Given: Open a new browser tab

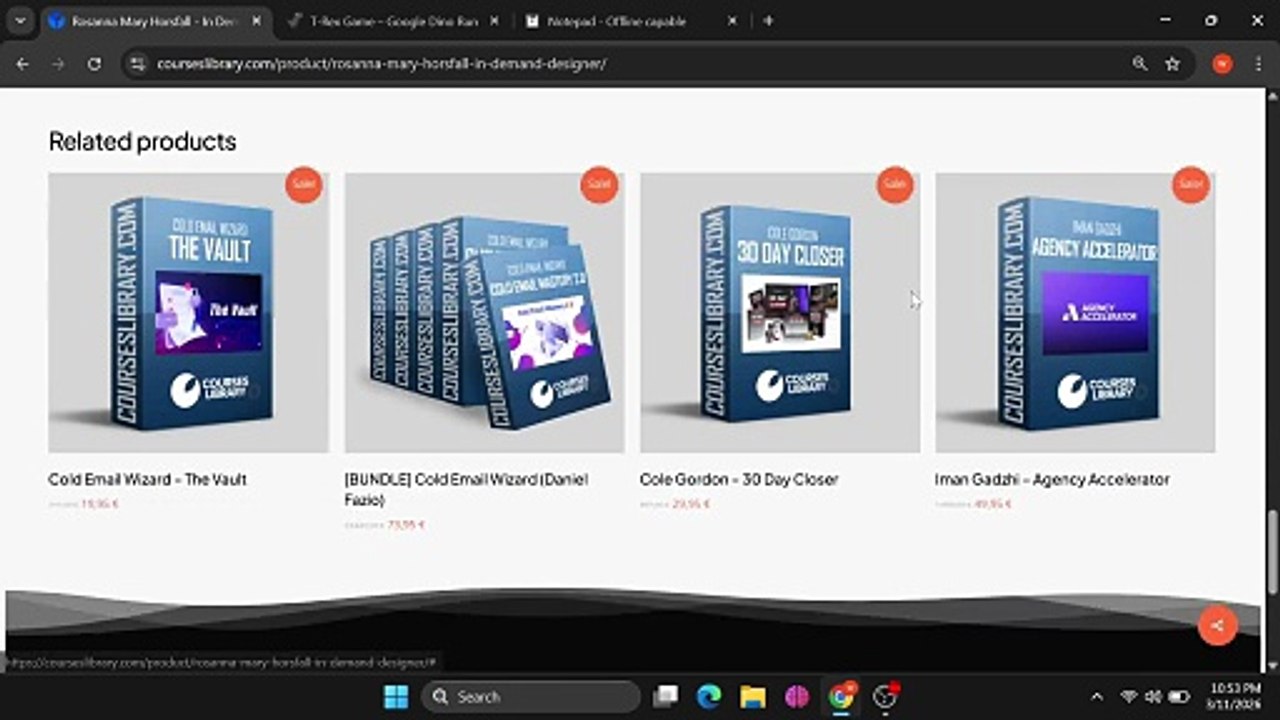Looking at the screenshot, I should click(768, 20).
